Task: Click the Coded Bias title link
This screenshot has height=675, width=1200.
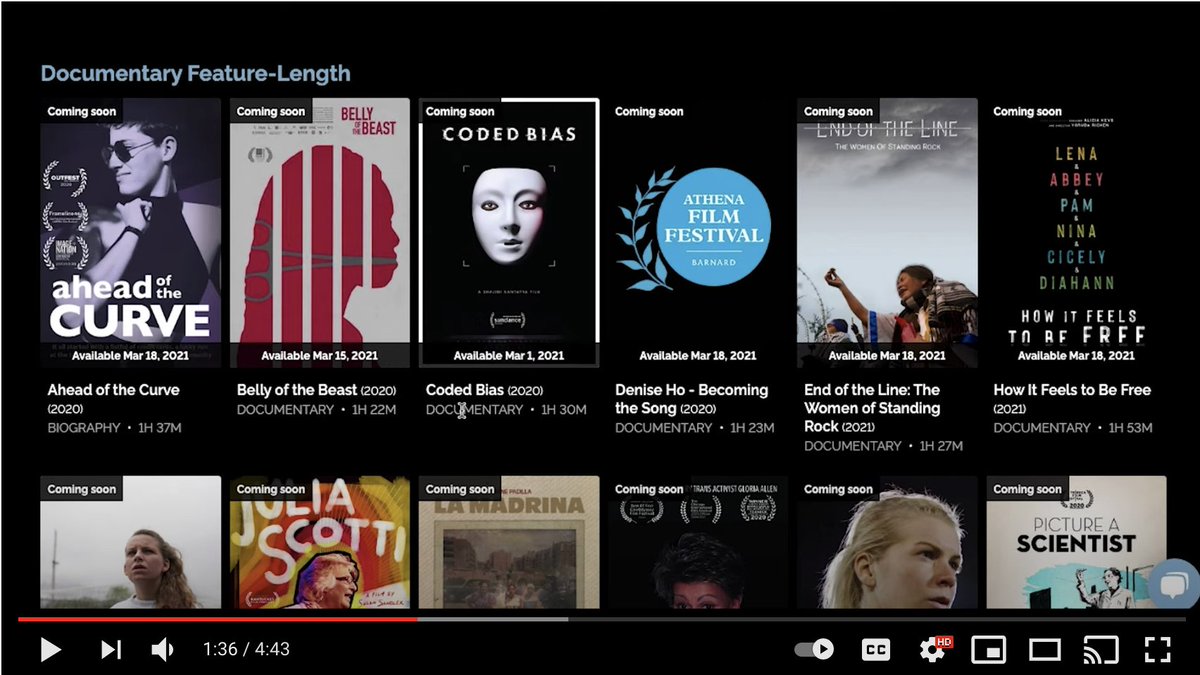Action: [x=466, y=390]
